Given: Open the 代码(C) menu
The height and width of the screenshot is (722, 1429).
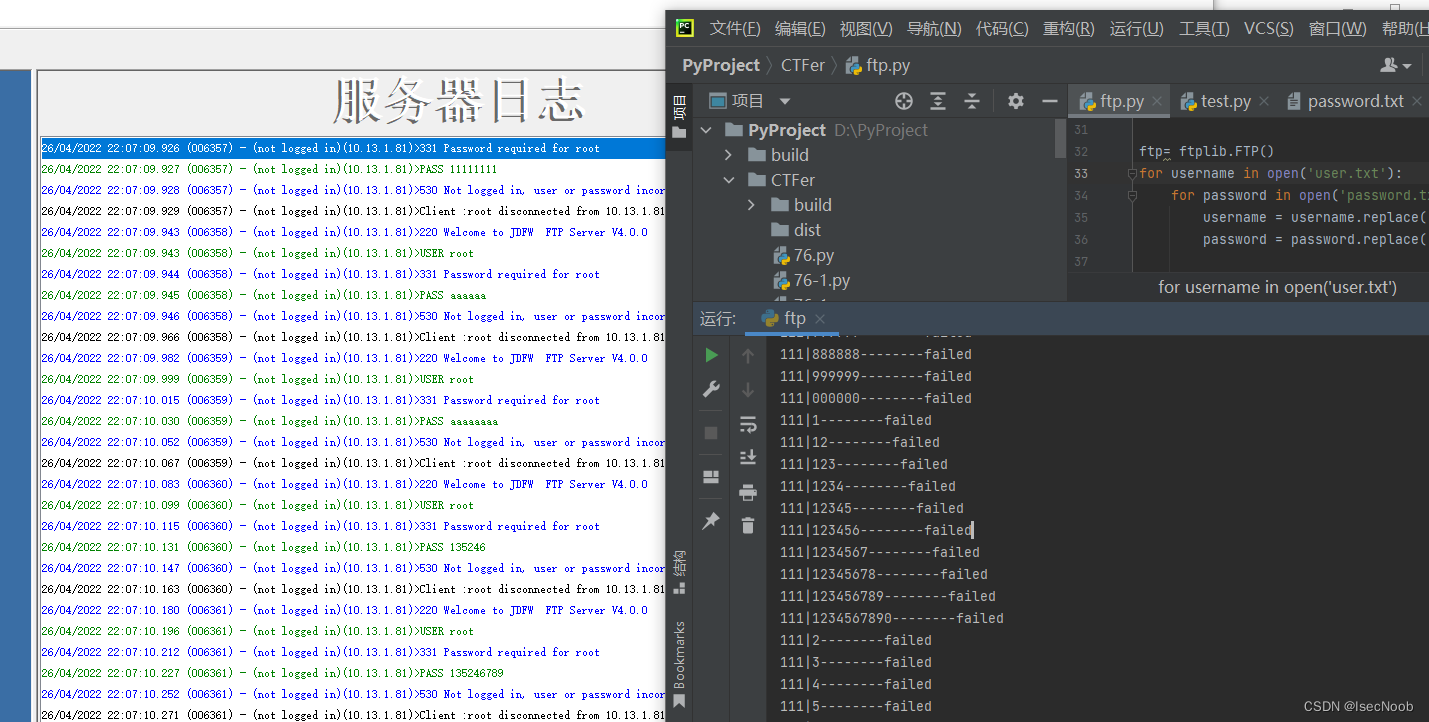Looking at the screenshot, I should click(x=1002, y=28).
